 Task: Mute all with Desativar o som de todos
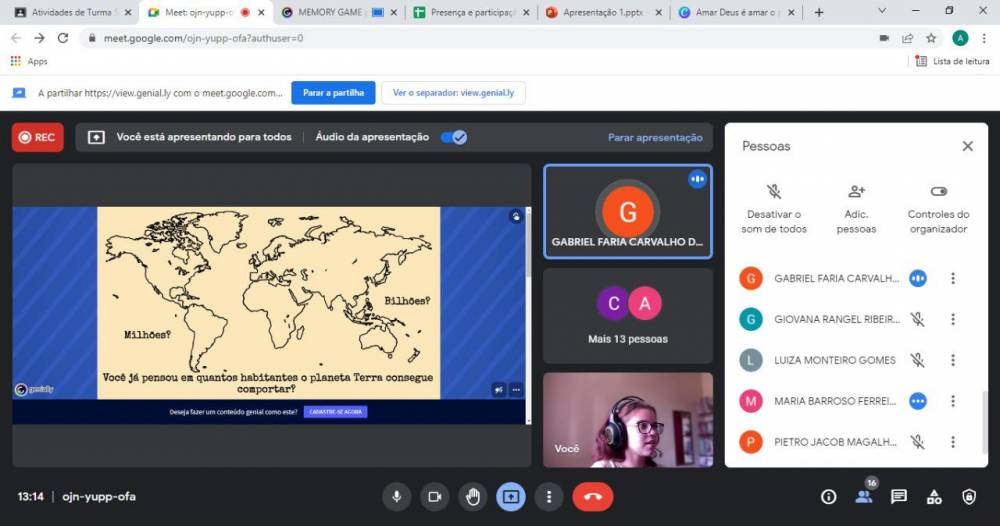pyautogui.click(x=774, y=191)
